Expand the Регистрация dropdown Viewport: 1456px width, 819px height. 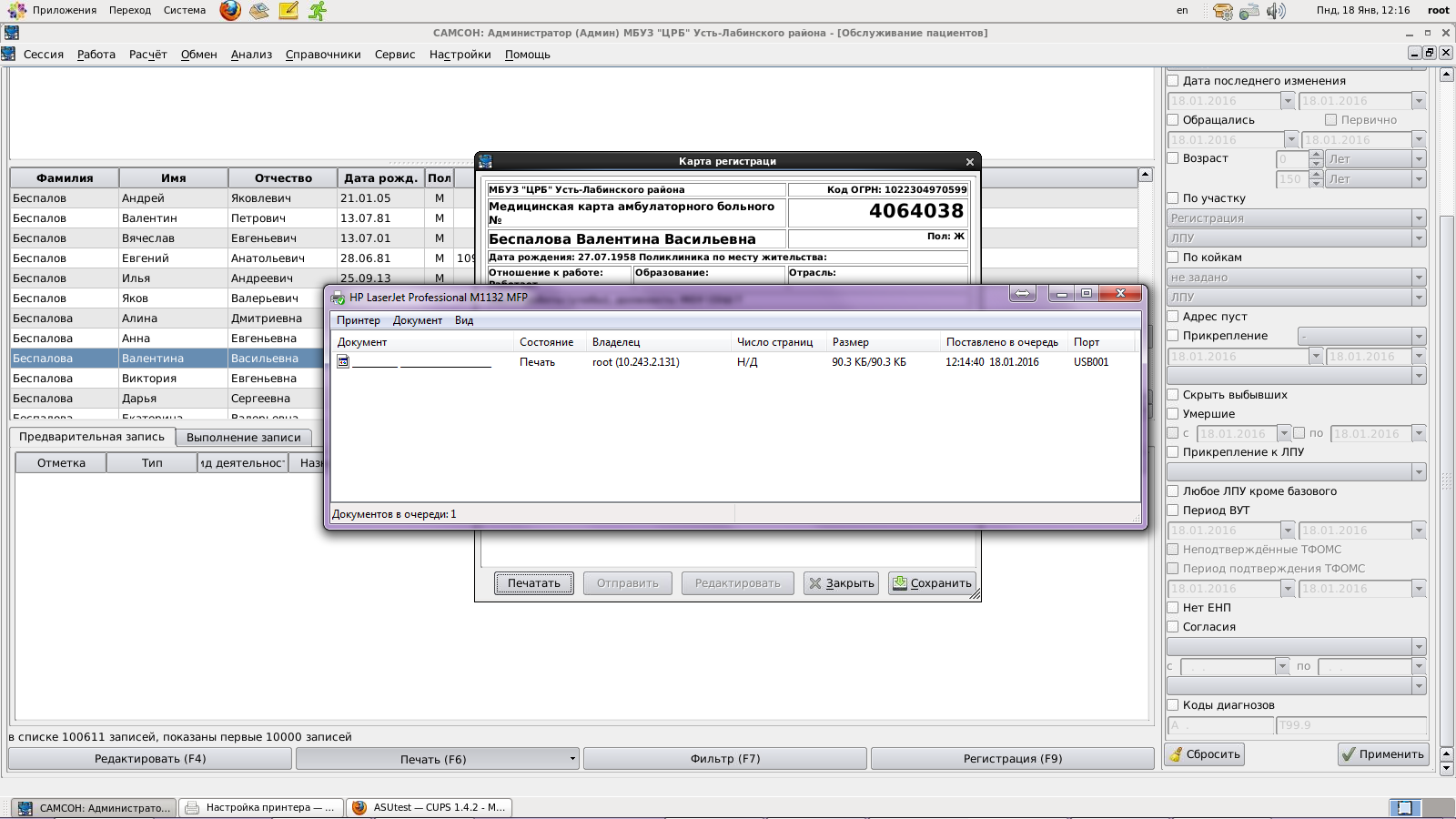point(1418,218)
